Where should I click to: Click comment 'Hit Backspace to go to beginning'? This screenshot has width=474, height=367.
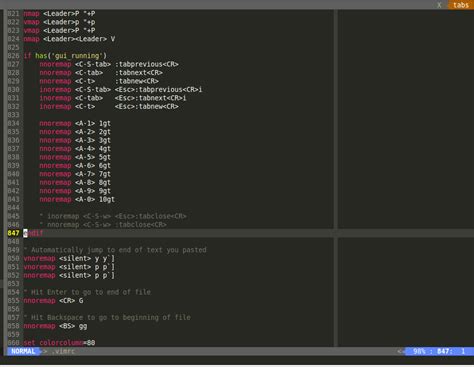107,317
